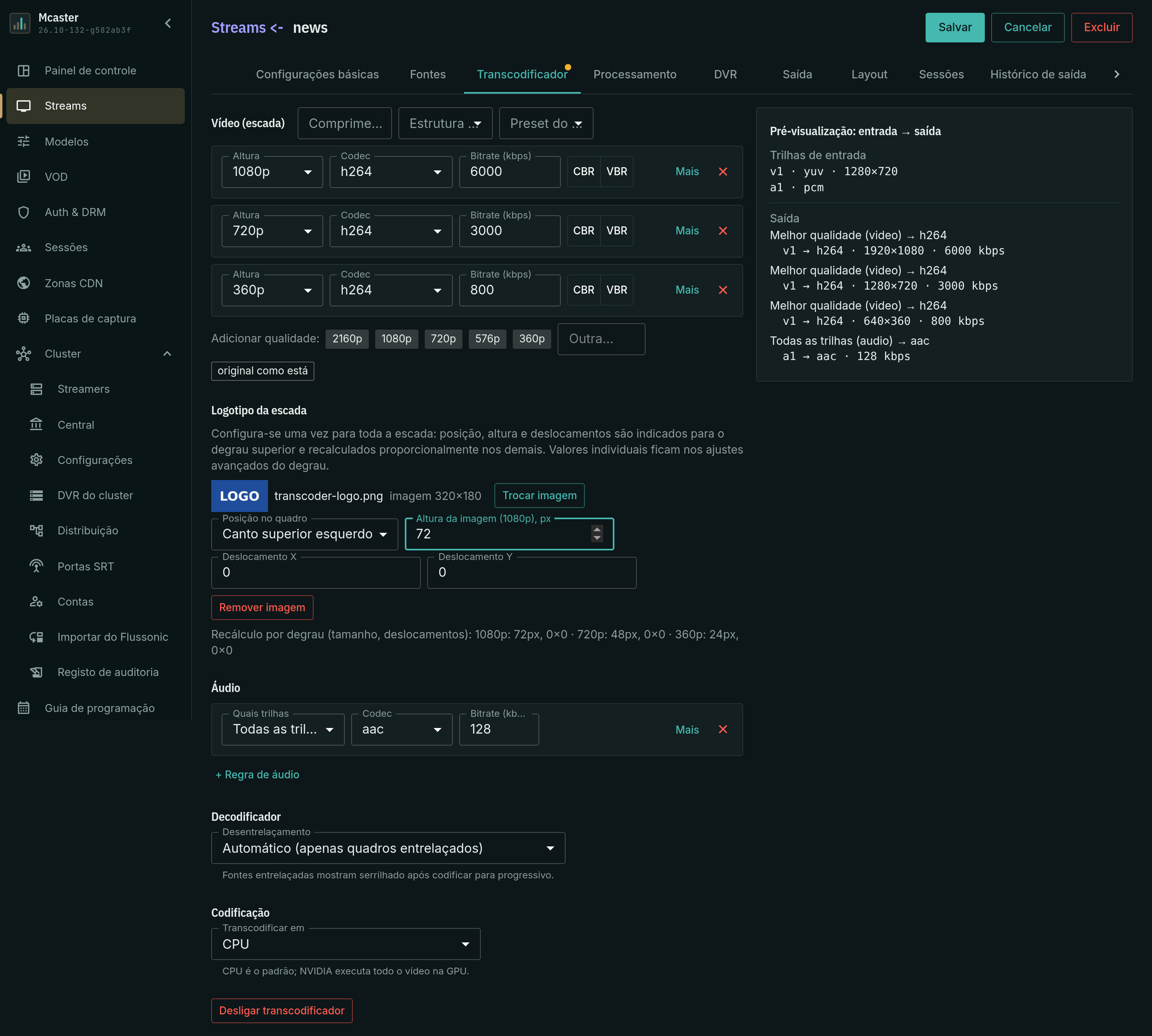The height and width of the screenshot is (1036, 1152).
Task: Open Guia de programação calendar icon
Action: (23, 708)
